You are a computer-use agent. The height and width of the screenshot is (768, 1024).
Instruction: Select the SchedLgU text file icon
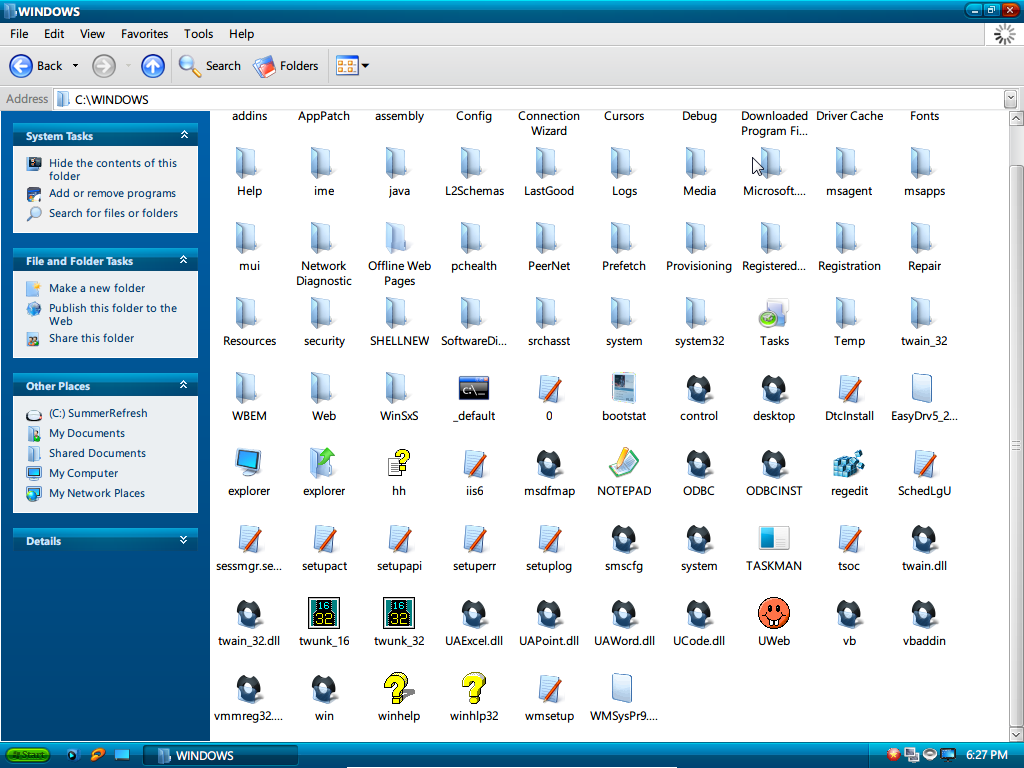(x=924, y=463)
